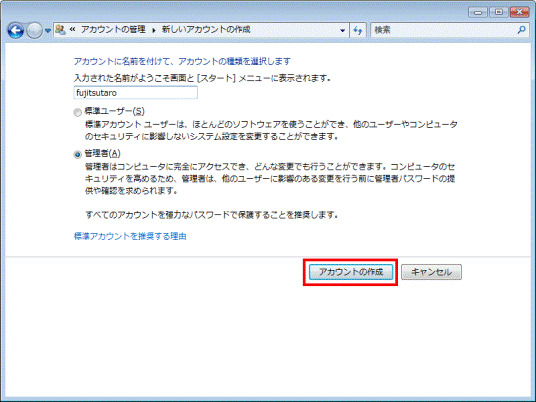Click the アカウントの管理 breadcrumb
Viewport: 536px width, 402px height.
coord(113,30)
